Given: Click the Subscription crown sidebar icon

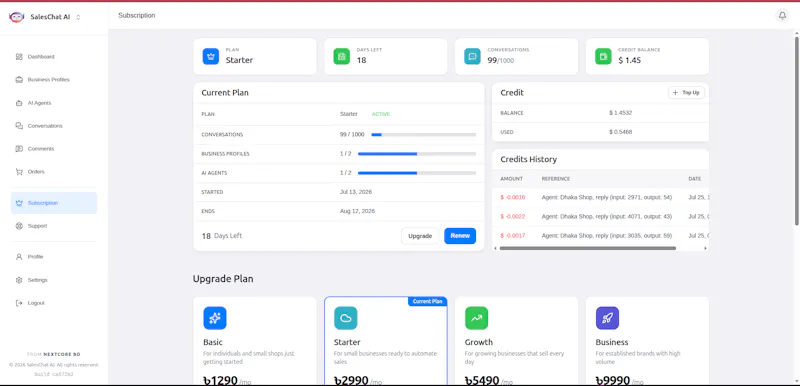Looking at the screenshot, I should [x=19, y=203].
